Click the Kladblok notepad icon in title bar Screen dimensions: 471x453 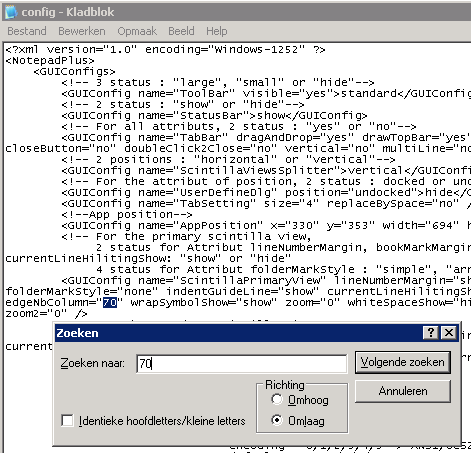click(11, 12)
